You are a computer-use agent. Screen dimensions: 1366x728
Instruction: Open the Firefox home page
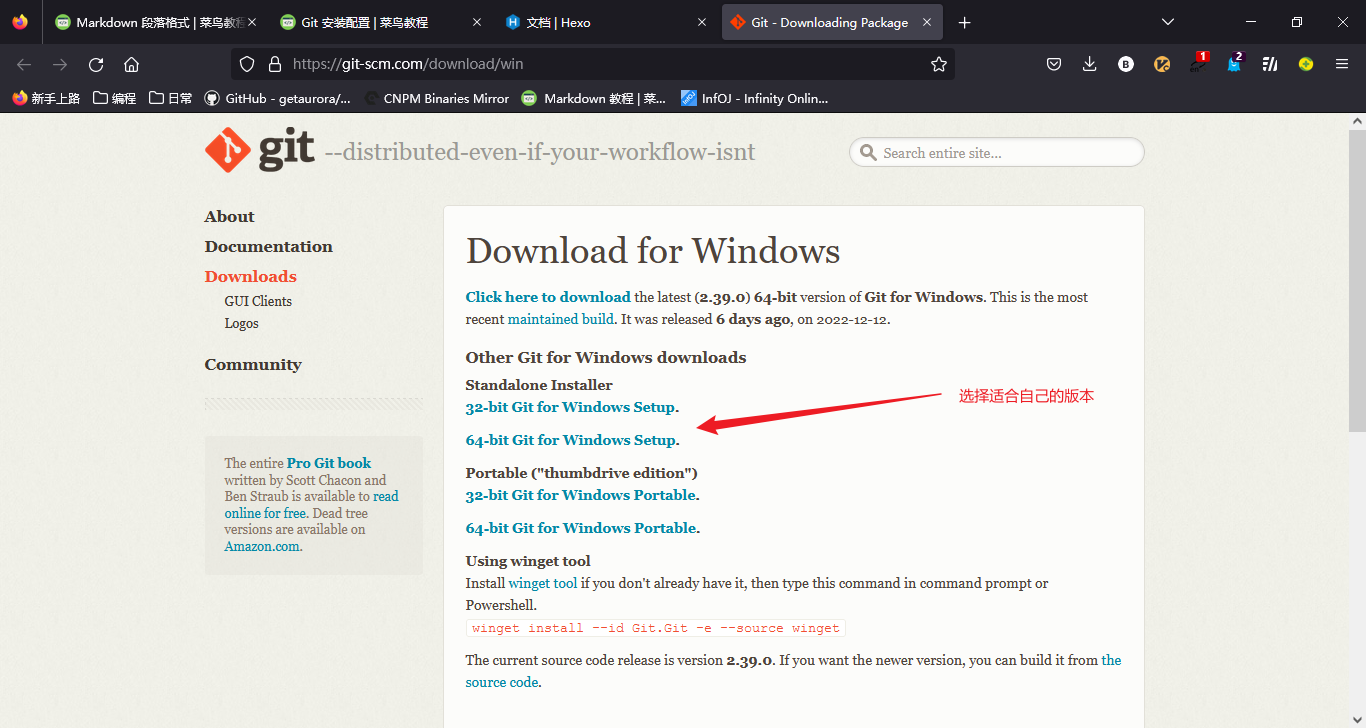coord(131,64)
